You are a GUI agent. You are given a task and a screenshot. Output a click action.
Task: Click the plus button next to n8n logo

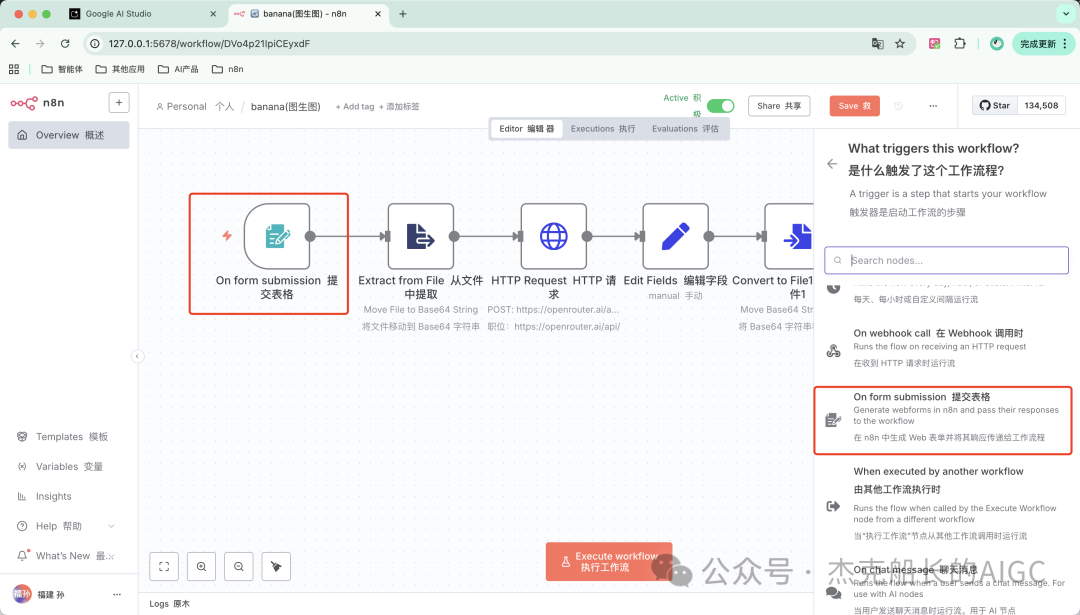pyautogui.click(x=118, y=103)
